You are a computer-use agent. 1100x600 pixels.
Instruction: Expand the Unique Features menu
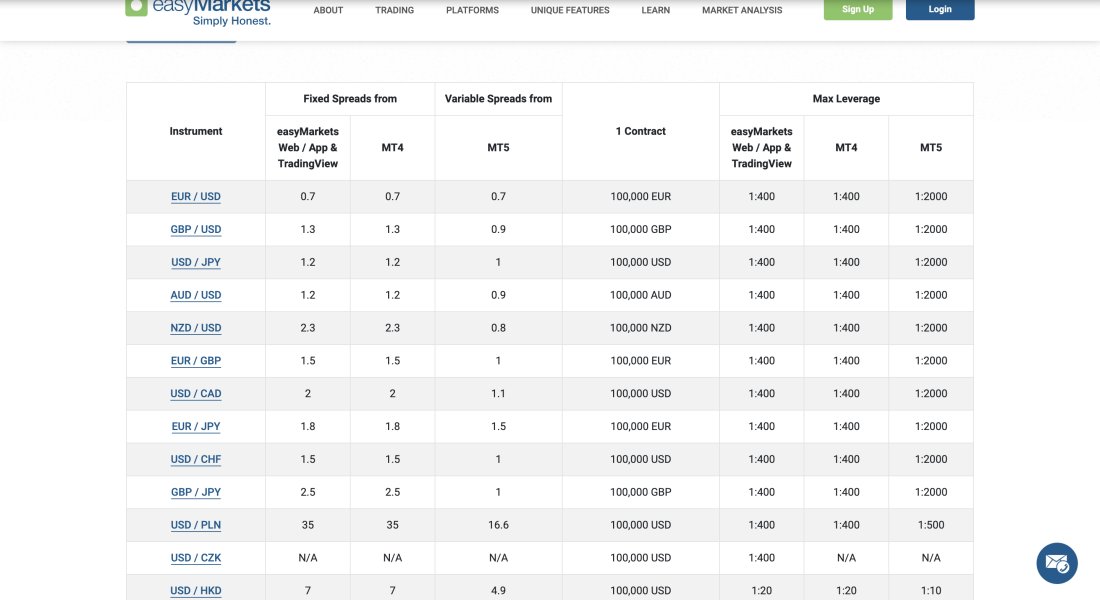pyautogui.click(x=570, y=10)
